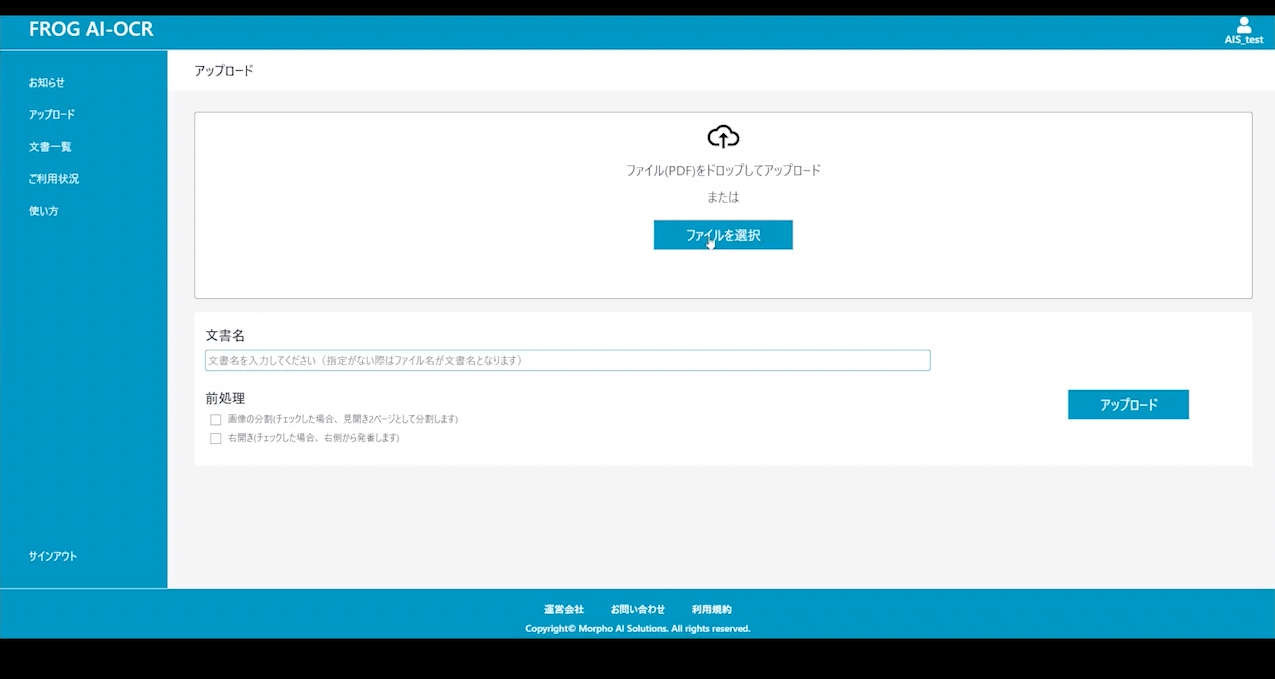1275x679 pixels.
Task: Click the blue アップロード submit button
Action: click(1128, 405)
